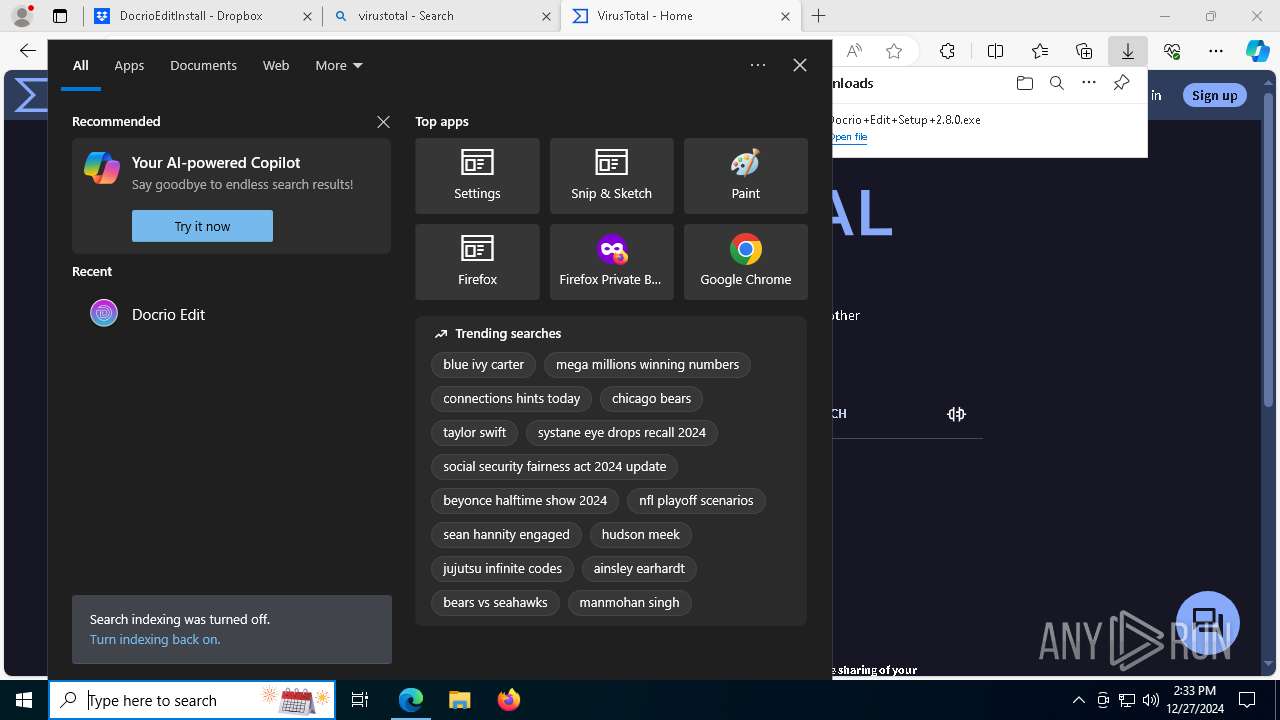Viewport: 1280px width, 720px height.
Task: Show hidden system tray icons
Action: pos(1078,700)
